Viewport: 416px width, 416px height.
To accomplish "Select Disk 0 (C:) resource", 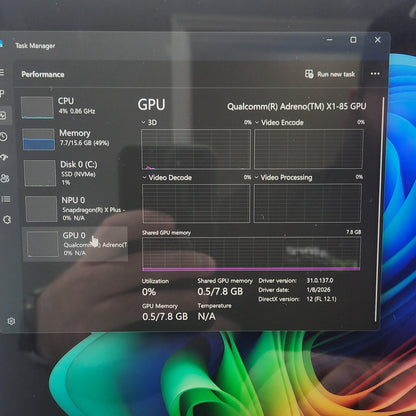I will coord(75,173).
